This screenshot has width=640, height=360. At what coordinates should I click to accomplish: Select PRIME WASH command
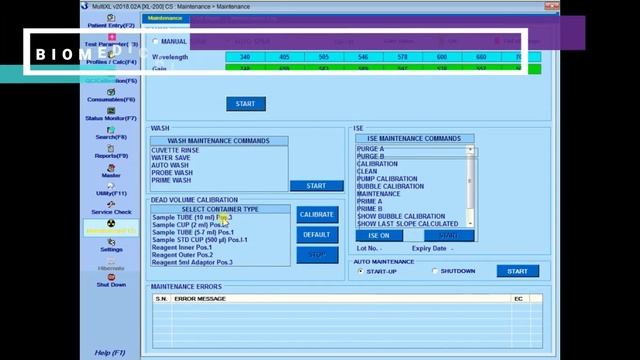pyautogui.click(x=171, y=180)
